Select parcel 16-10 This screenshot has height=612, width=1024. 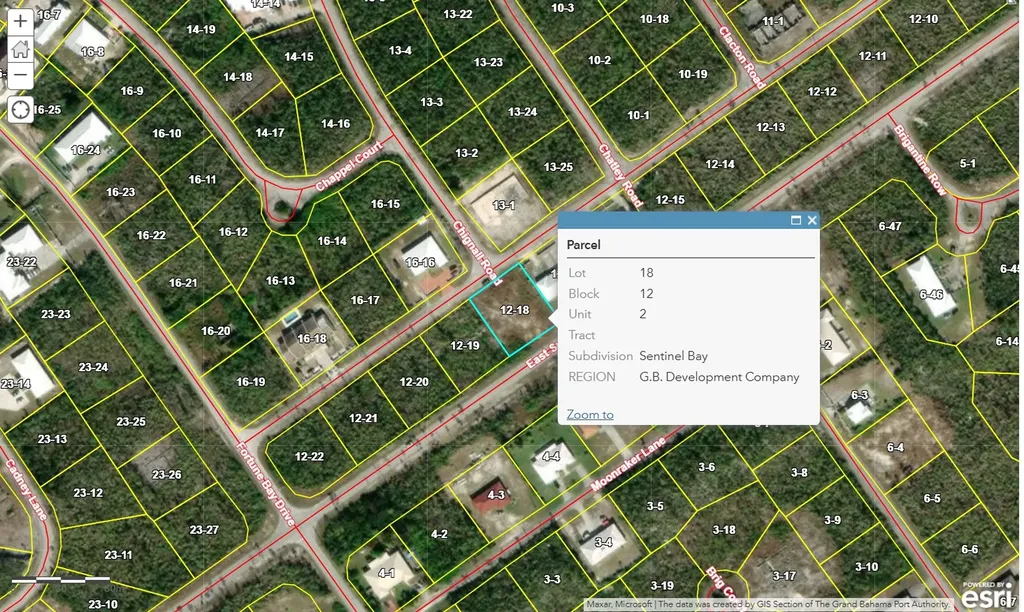pyautogui.click(x=167, y=133)
